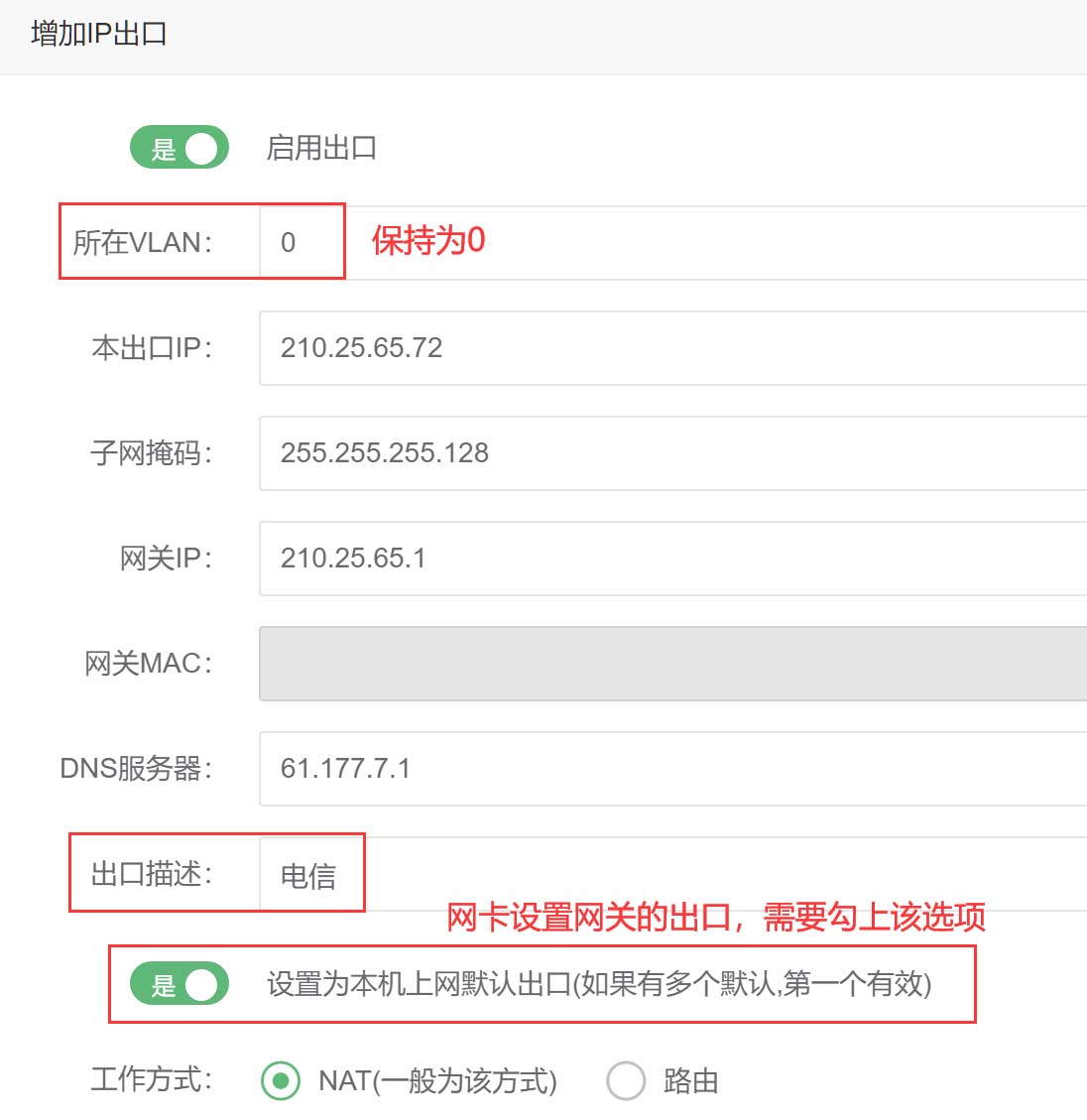Click the 出口描述 field containing 电信
Image resolution: width=1087 pixels, height=1120 pixels.
click(x=672, y=874)
